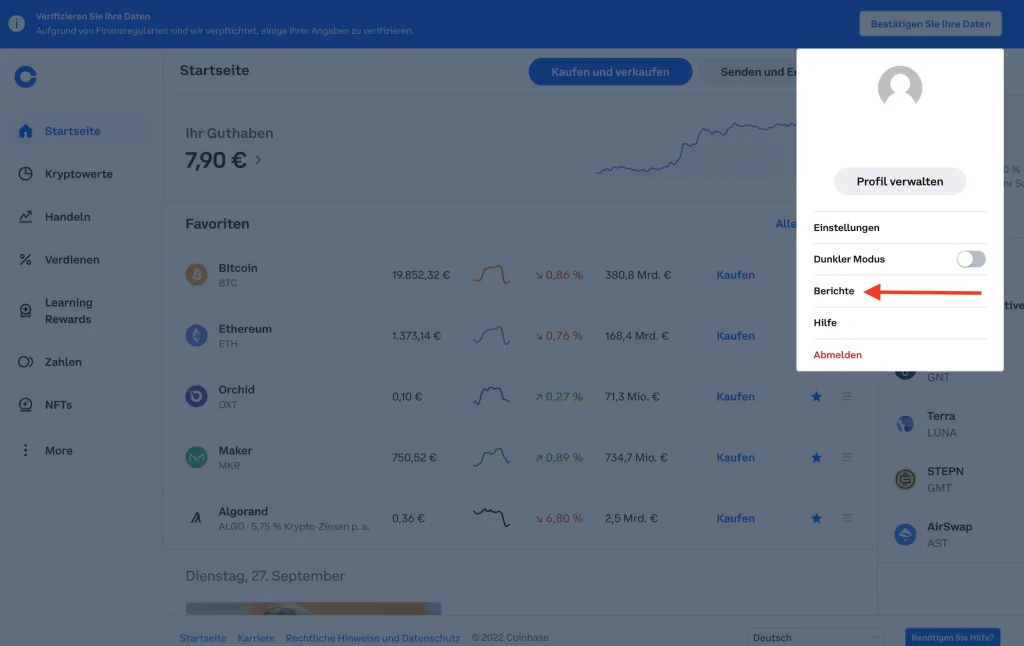Image resolution: width=1024 pixels, height=646 pixels.
Task: Select Berichte in the profile menu
Action: (834, 291)
